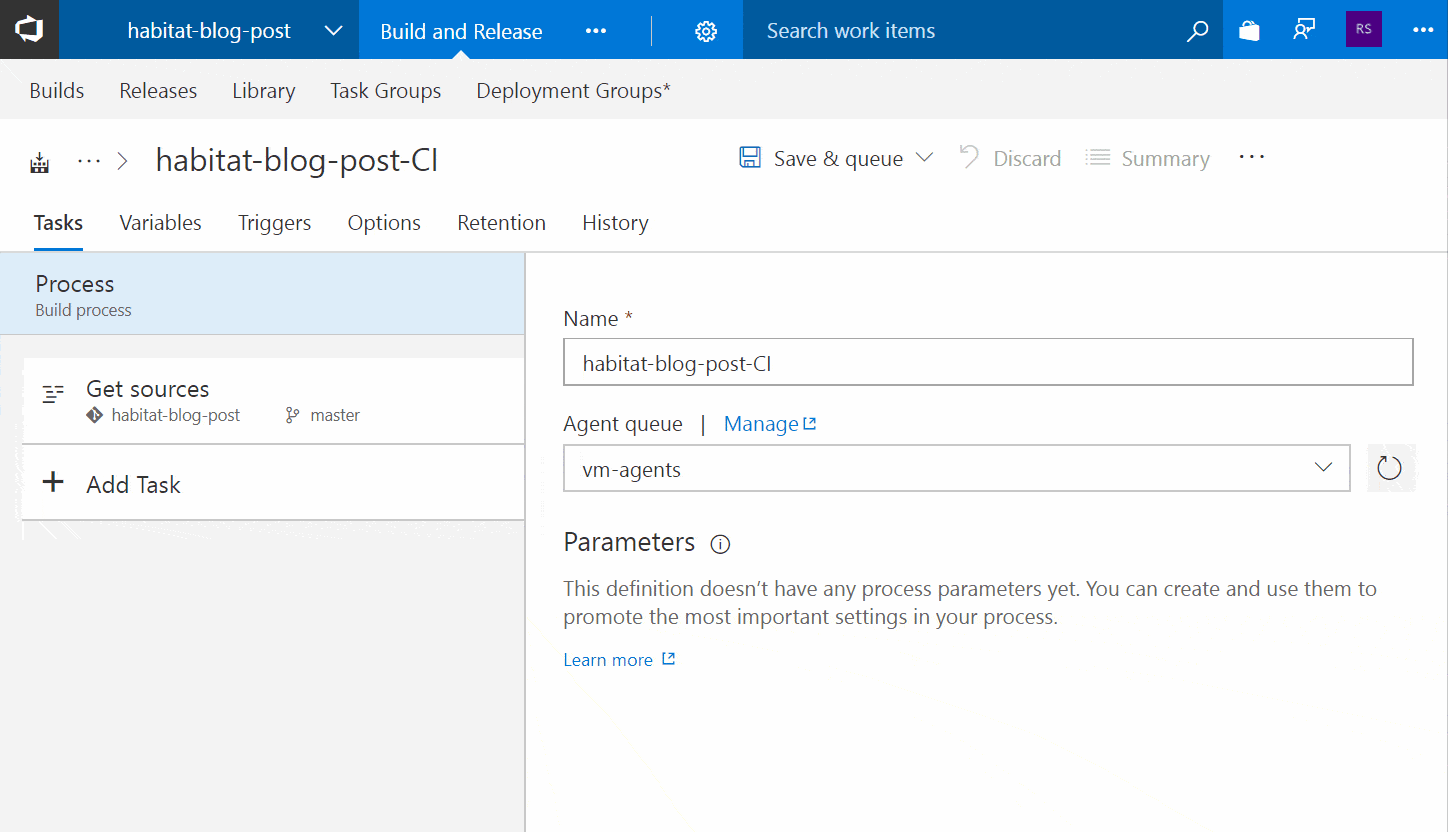Open the Triggers tab
Viewport: 1448px width, 832px height.
pos(274,223)
